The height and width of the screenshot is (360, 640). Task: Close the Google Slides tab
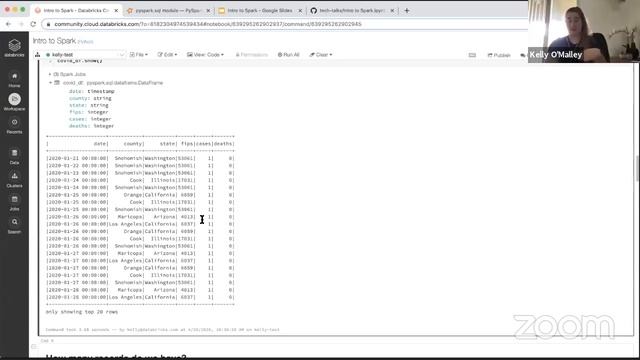click(x=300, y=11)
